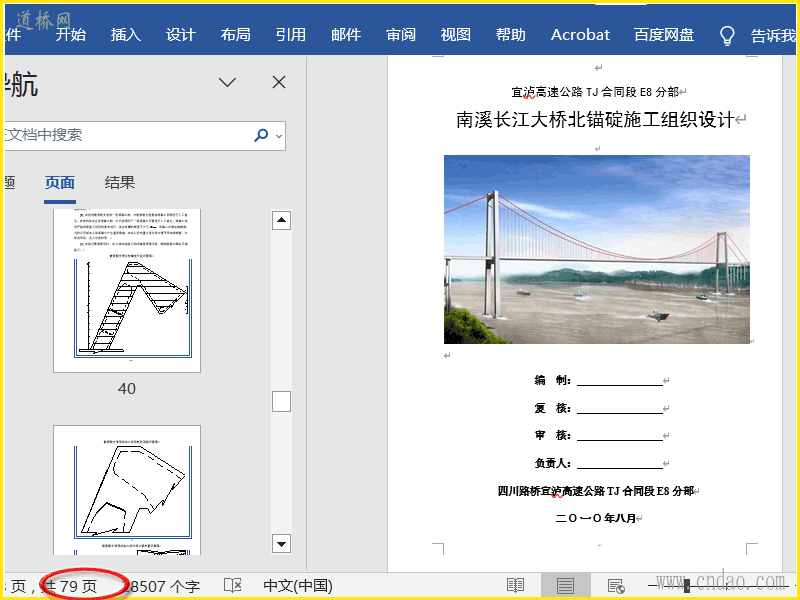Screen dimensions: 800x600
Task: Click the 复 核 signature line
Action: (x=619, y=408)
